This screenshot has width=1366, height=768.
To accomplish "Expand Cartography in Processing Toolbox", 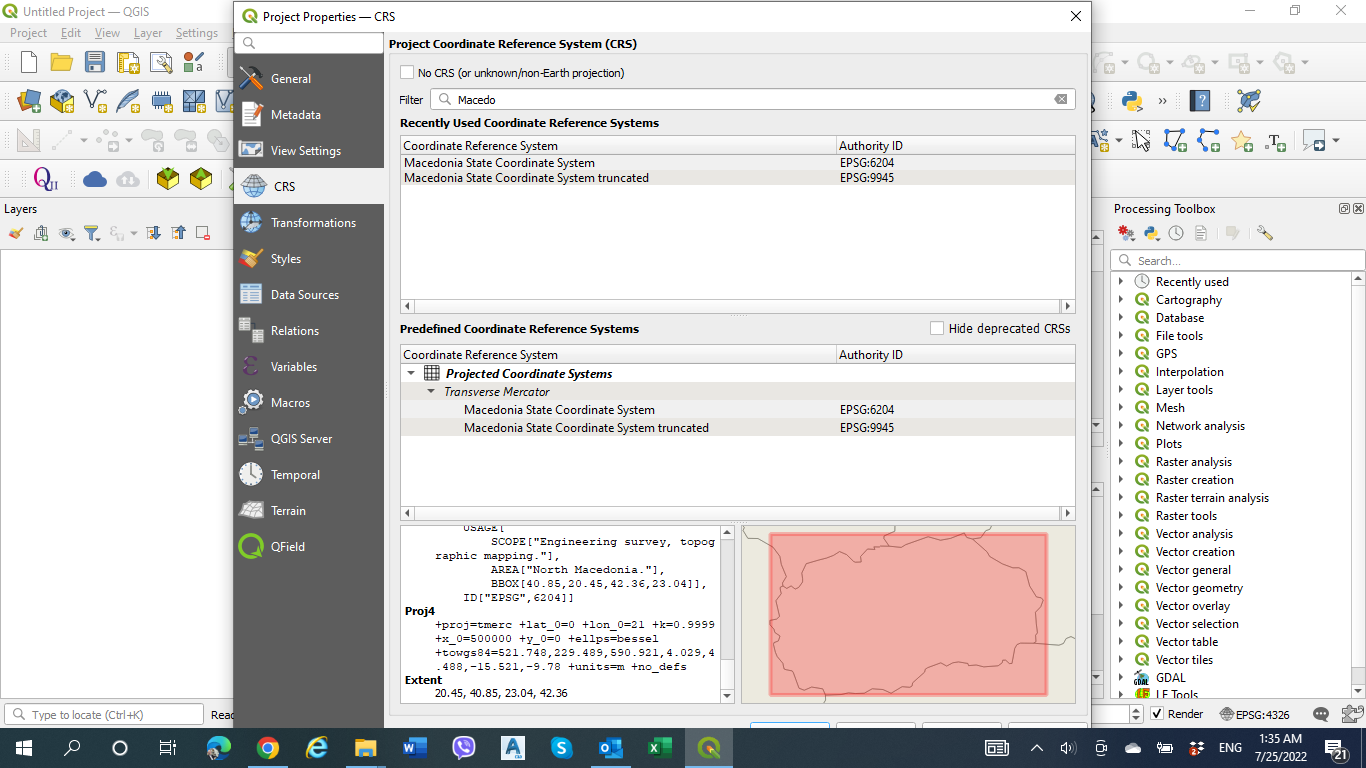I will point(1121,300).
